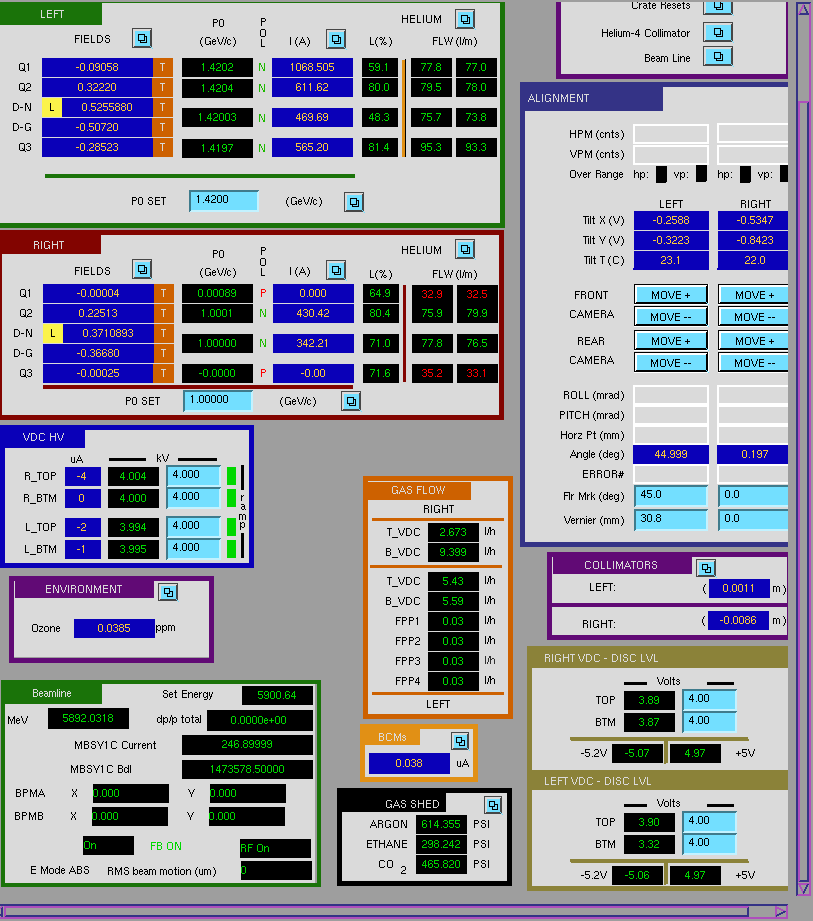Click the RIGHT D-N yellow L indicator
Screen dimensions: 813x921
[52, 333]
